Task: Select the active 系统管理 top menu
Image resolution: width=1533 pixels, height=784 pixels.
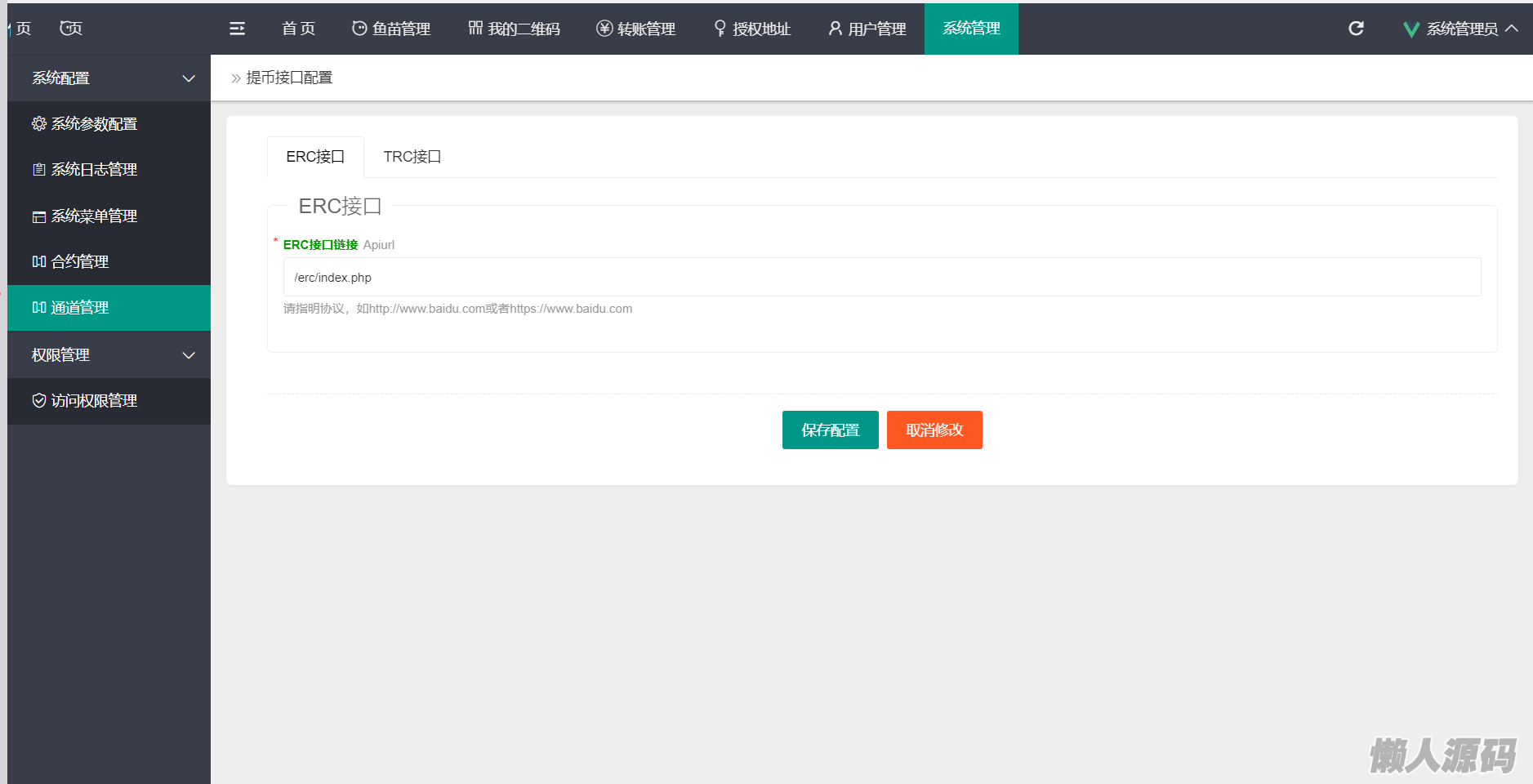Action: pos(971,29)
